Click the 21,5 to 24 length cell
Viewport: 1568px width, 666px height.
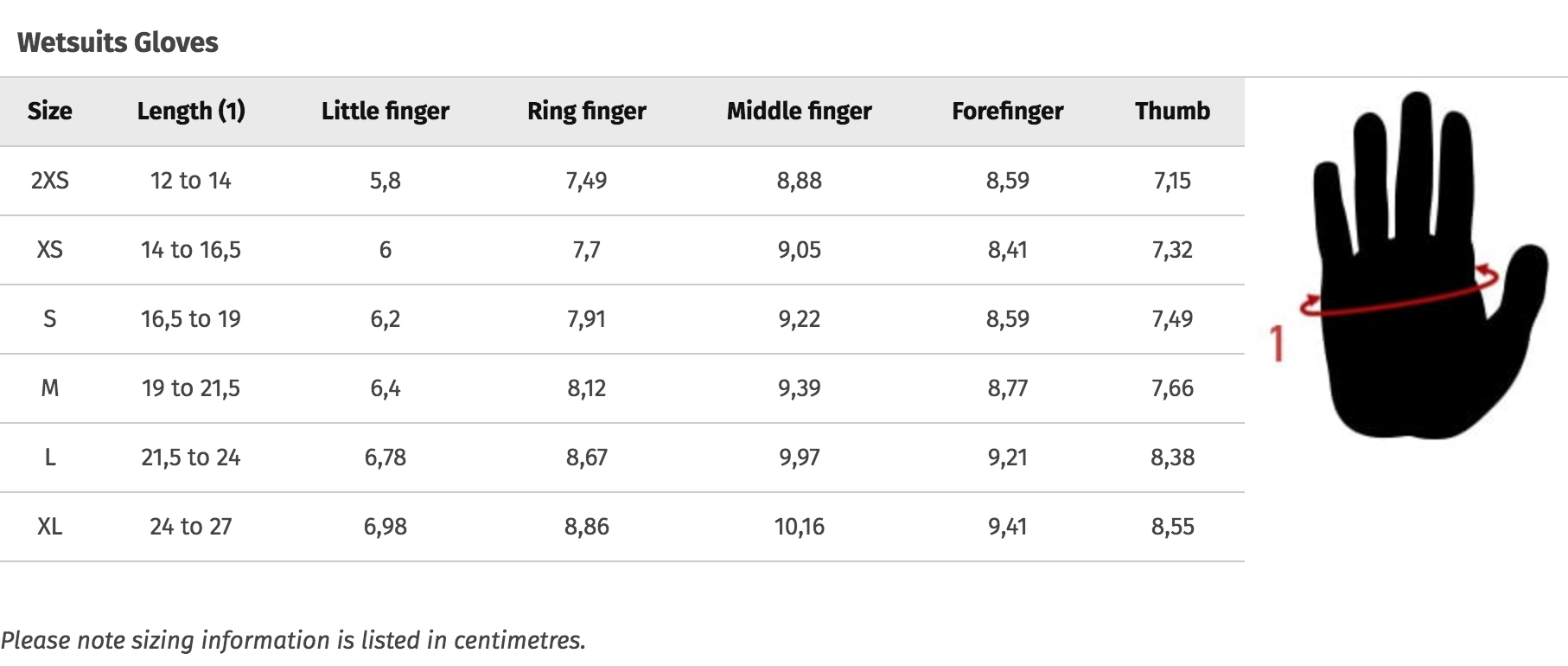[x=191, y=458]
